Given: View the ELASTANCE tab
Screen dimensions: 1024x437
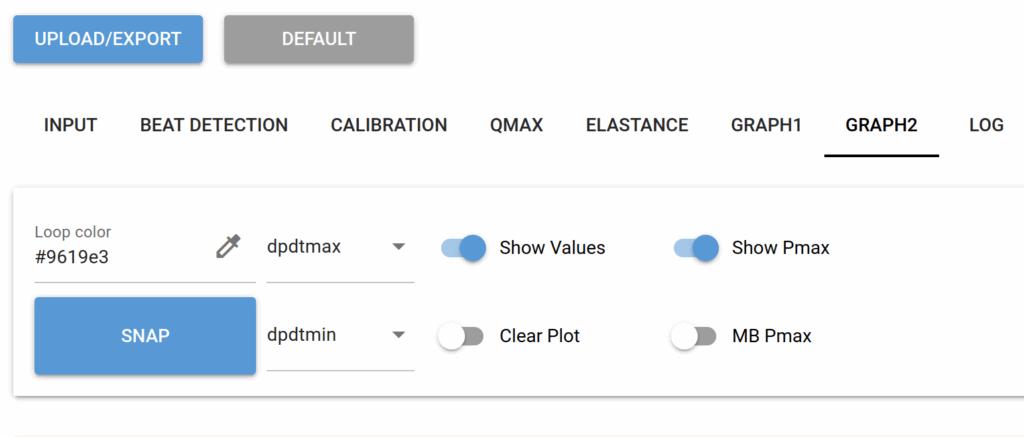Looking at the screenshot, I should point(637,125).
